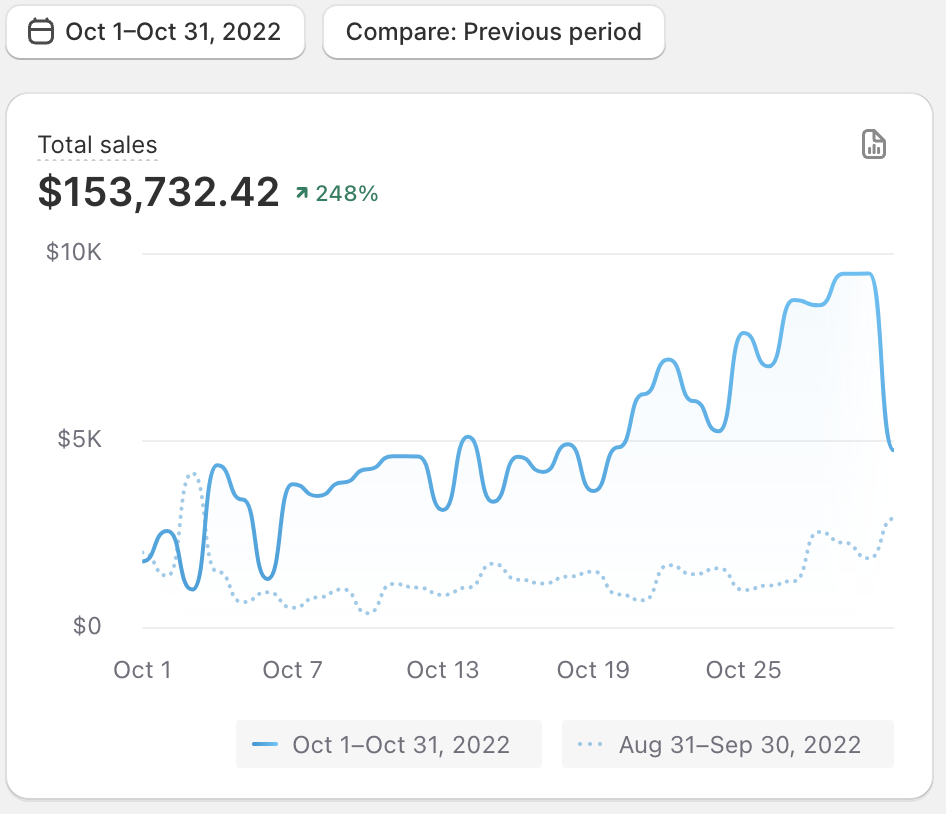
Task: Toggle the Oct 1–Oct 31, 2022 legend series
Action: pyautogui.click(x=389, y=744)
